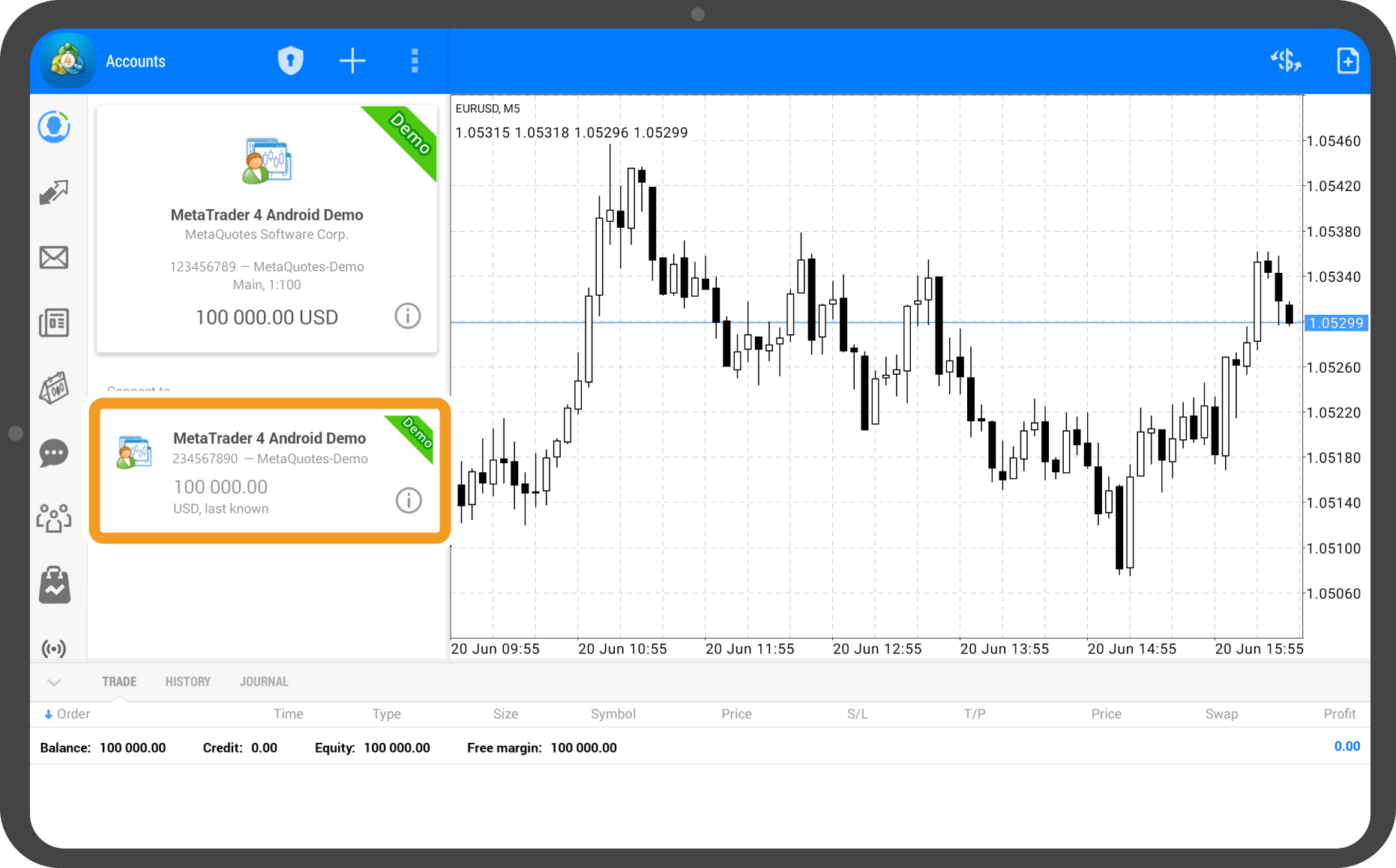This screenshot has width=1396, height=868.
Task: Create new order with document plus icon
Action: pyautogui.click(x=1347, y=61)
